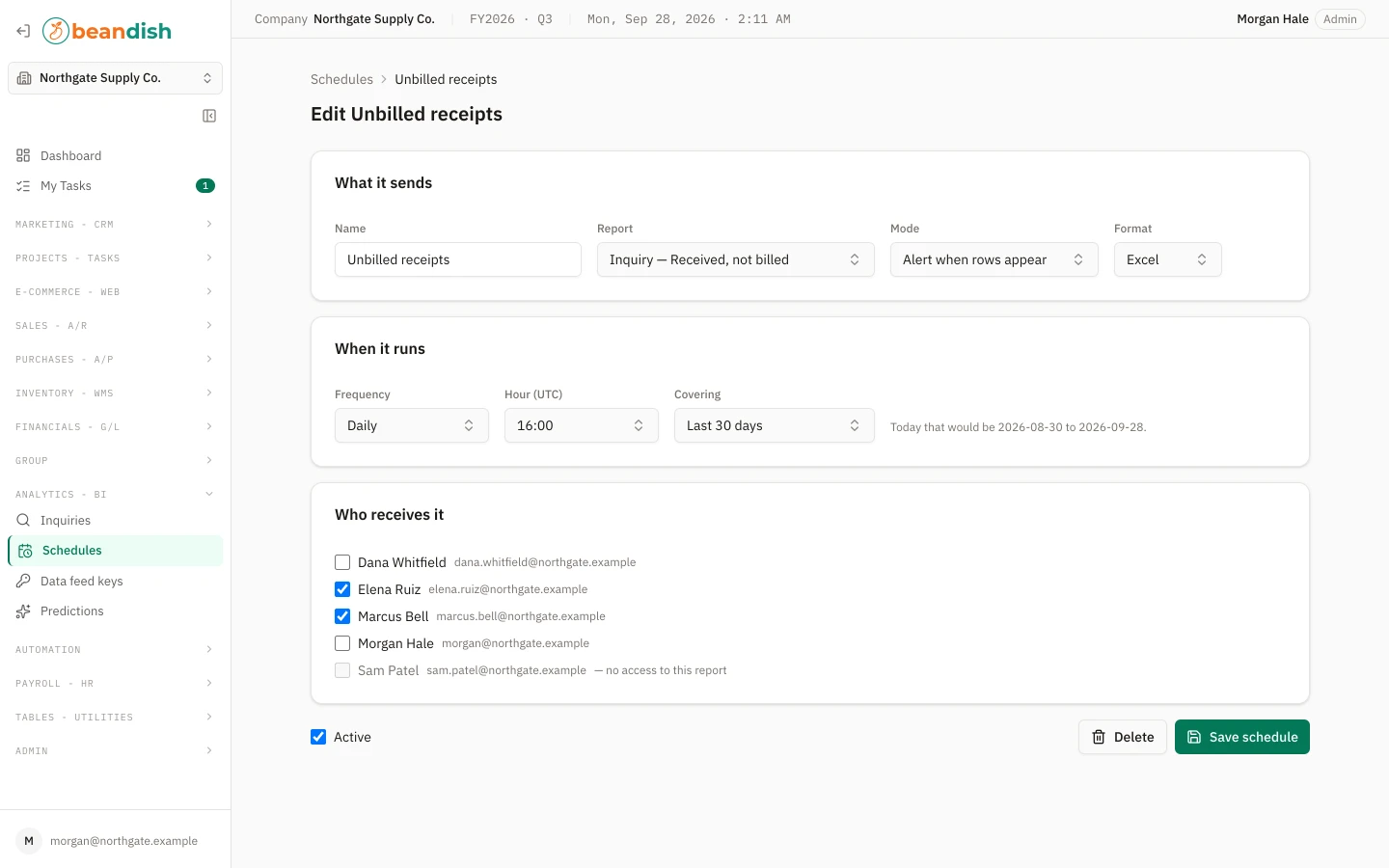
Task: Open Predictions page
Action: [x=115, y=610]
